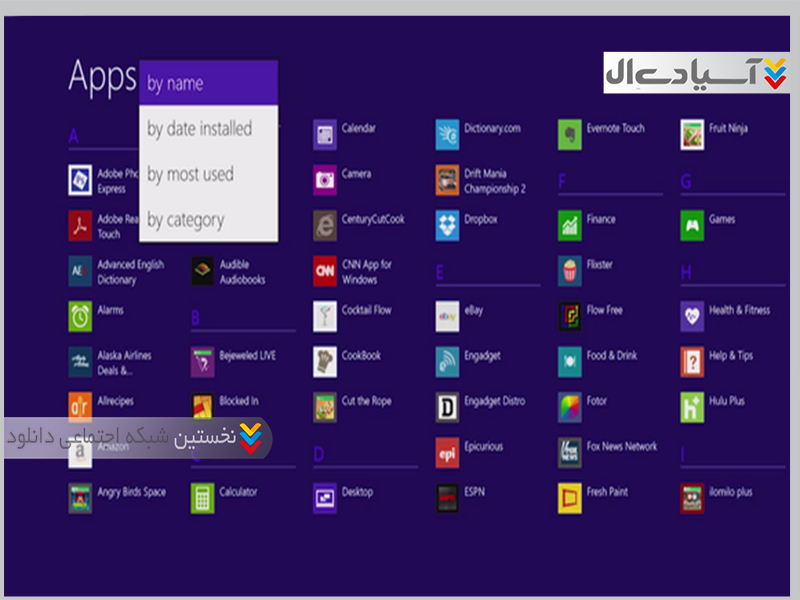Viewport: 800px width, 600px height.
Task: Open the ESPN app icon
Action: coord(447,498)
